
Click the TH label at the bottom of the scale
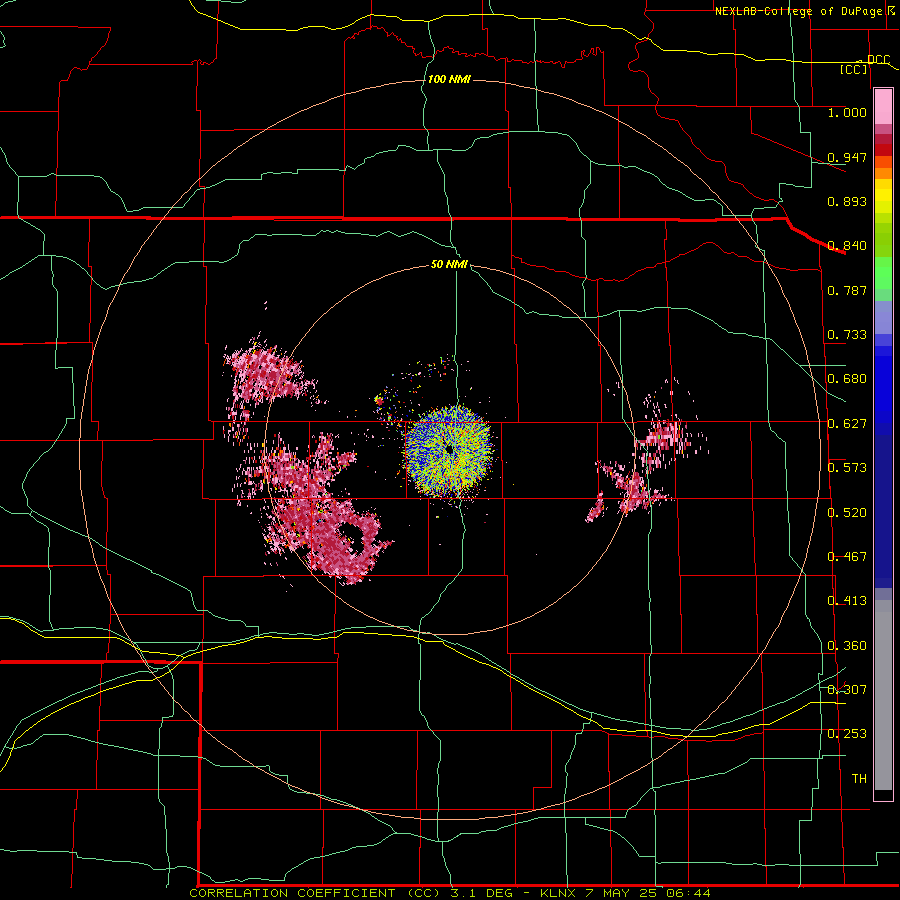pos(859,779)
